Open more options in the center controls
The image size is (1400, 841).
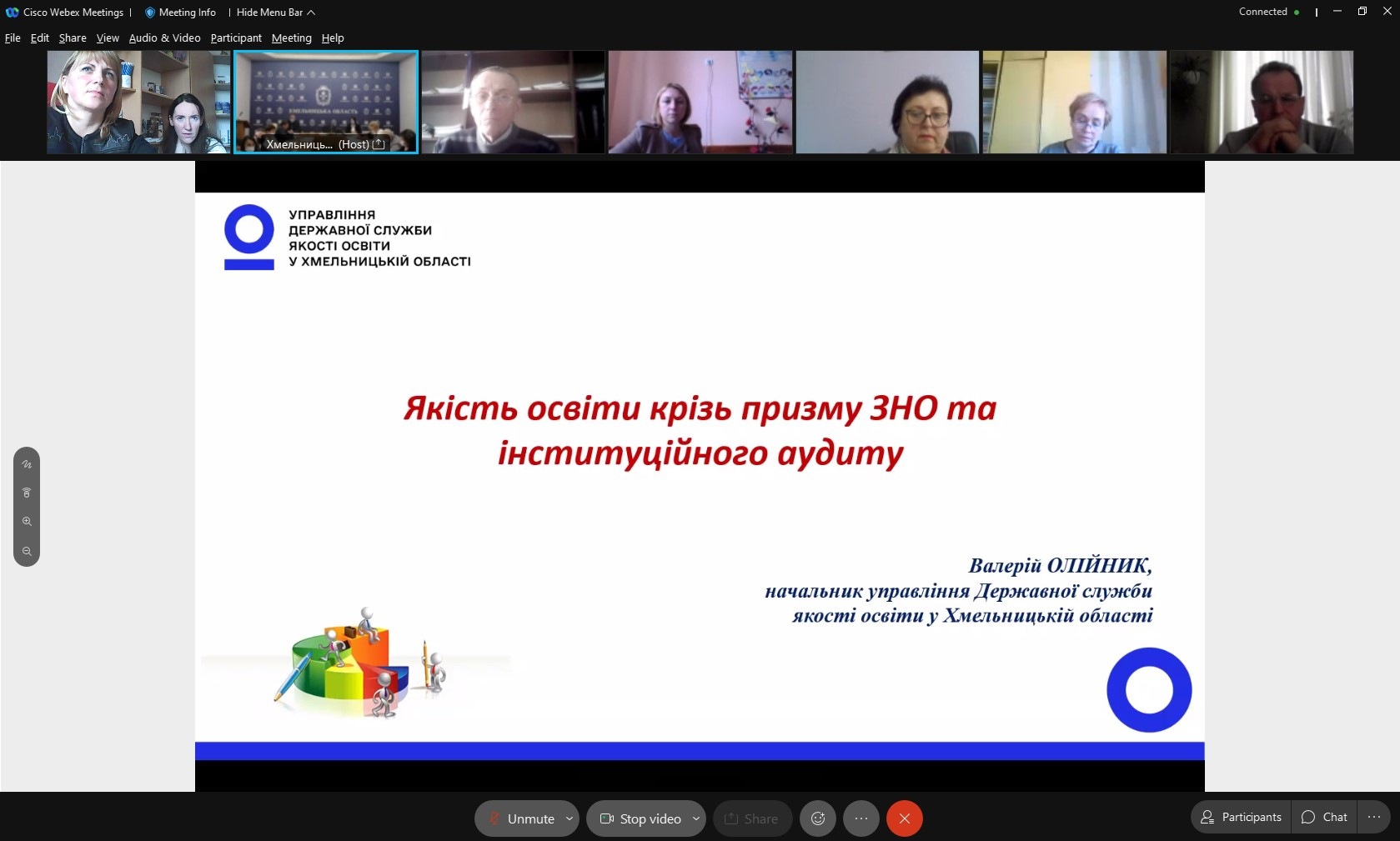(861, 818)
